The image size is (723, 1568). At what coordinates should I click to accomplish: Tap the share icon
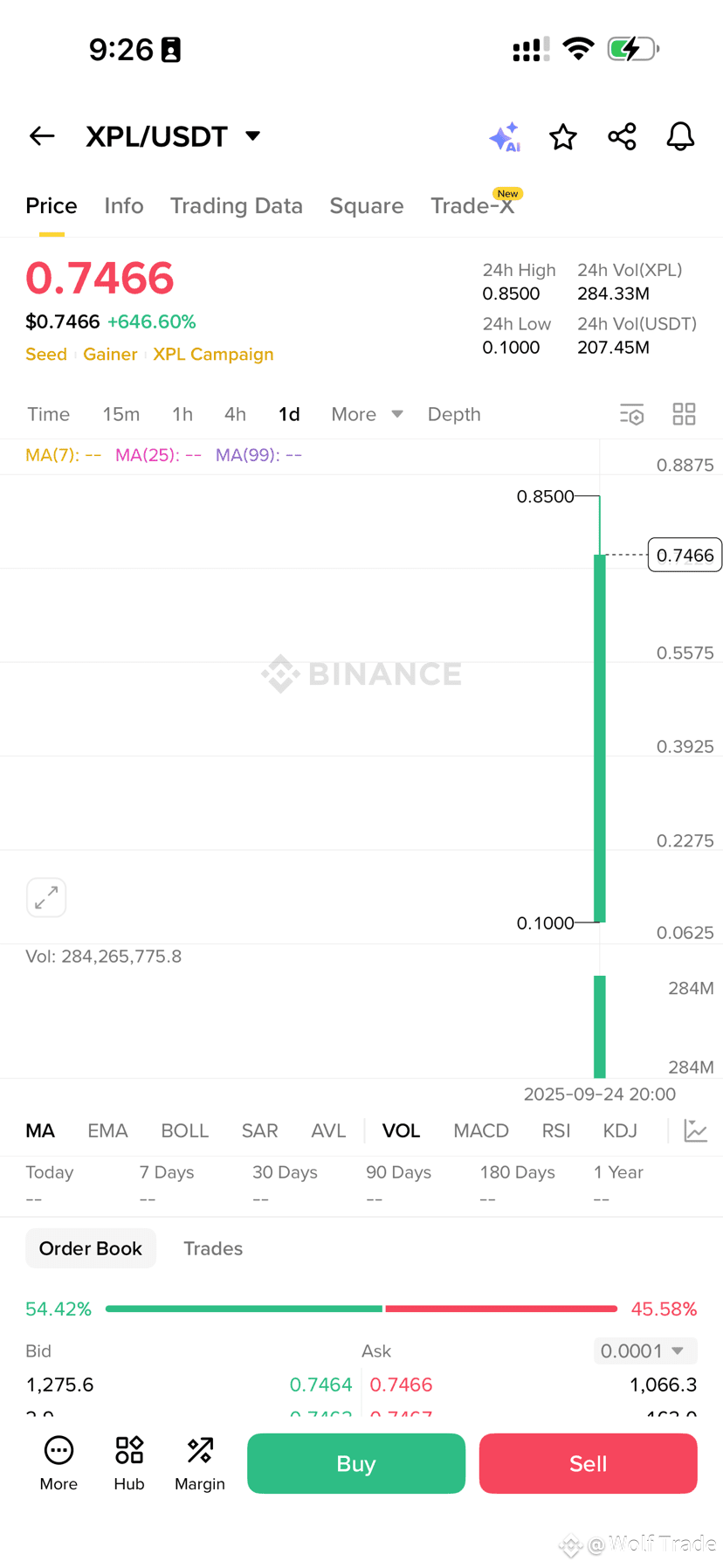point(622,137)
